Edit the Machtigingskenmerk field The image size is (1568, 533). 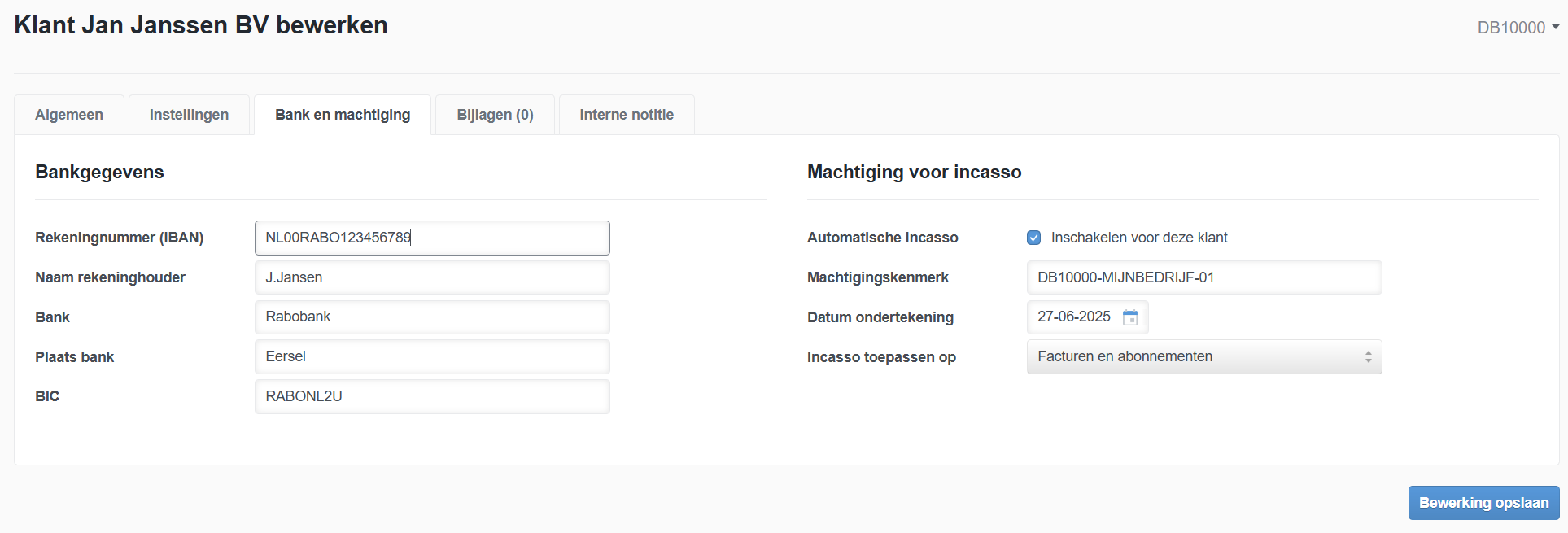[x=1203, y=277]
